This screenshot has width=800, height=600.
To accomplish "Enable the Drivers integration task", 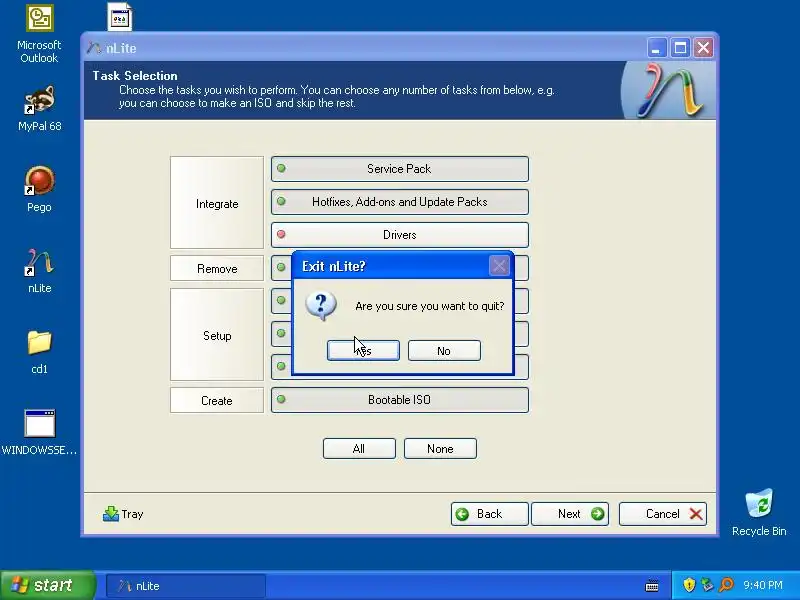I will pos(399,235).
